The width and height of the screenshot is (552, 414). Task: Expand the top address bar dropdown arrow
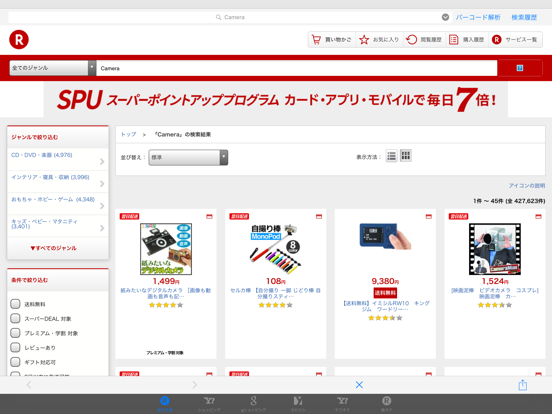[x=445, y=17]
